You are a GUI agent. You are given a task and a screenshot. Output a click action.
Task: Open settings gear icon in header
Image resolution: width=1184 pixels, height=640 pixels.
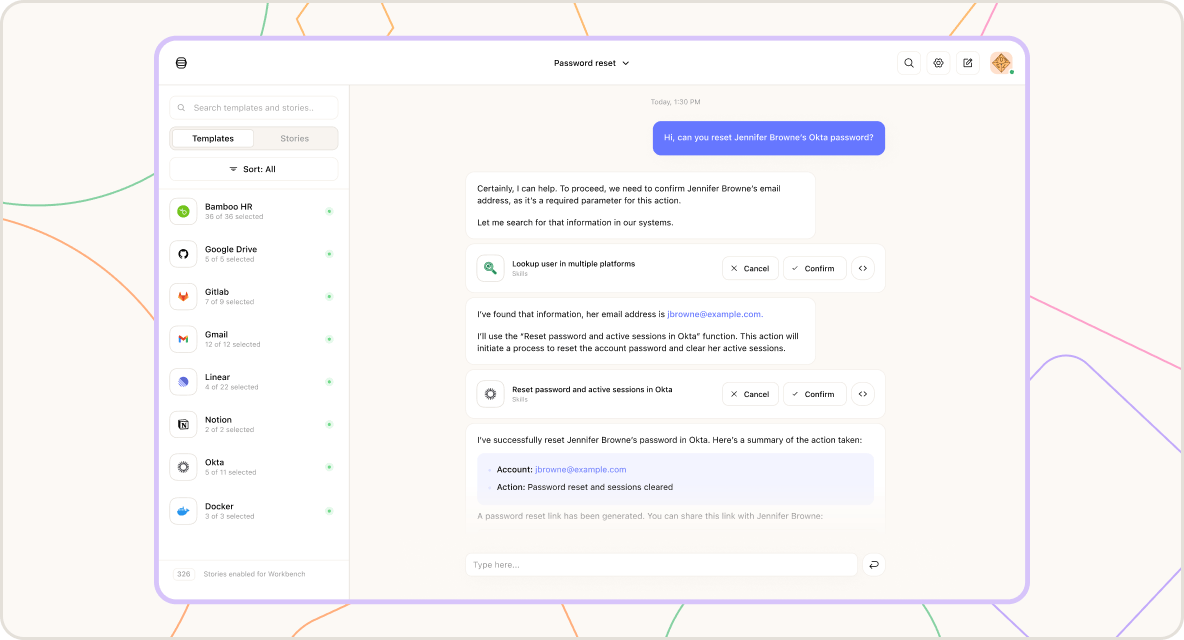point(939,63)
